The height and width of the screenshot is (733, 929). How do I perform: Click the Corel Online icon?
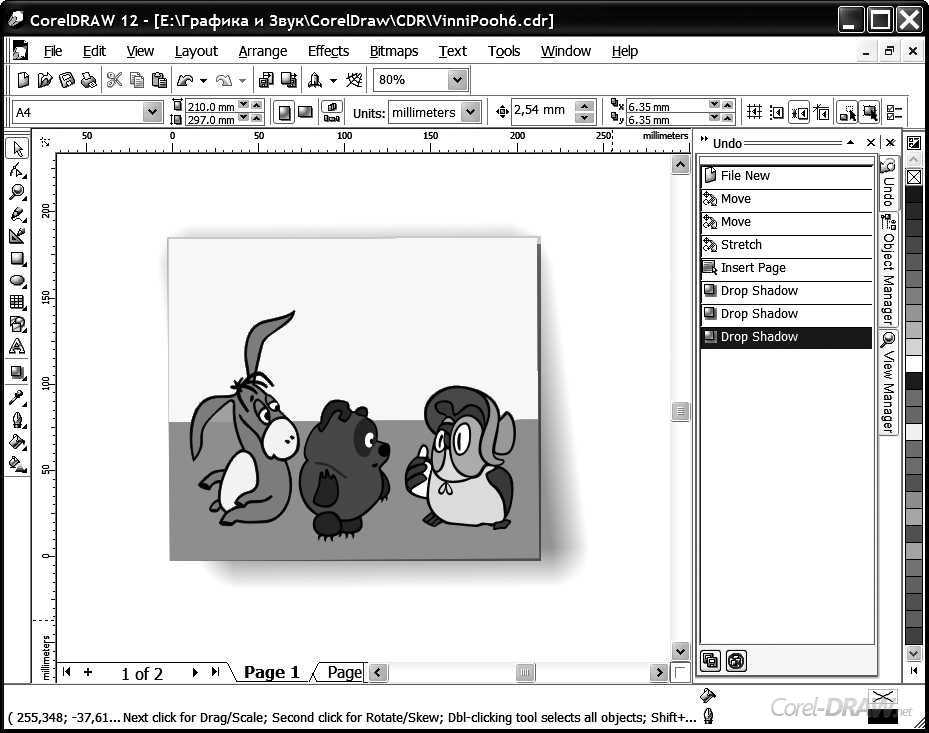tap(354, 79)
